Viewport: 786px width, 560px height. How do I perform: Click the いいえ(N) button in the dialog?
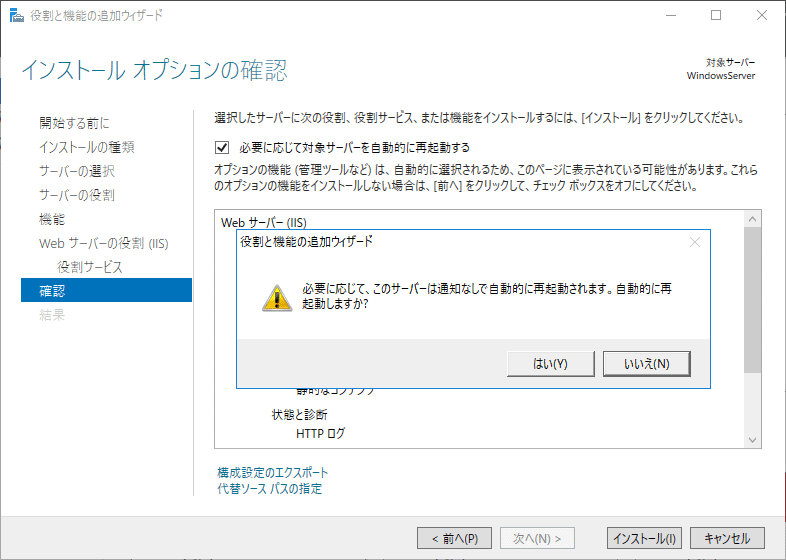coord(646,363)
